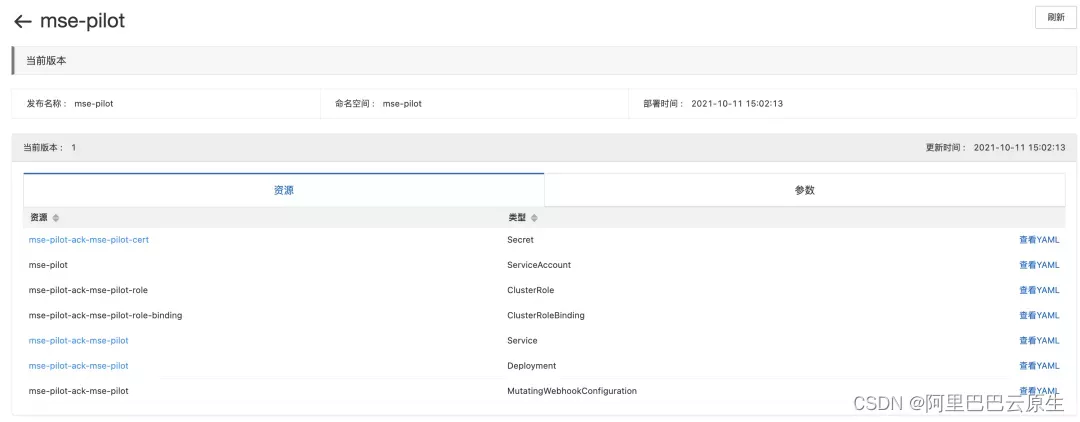Image resolution: width=1080 pixels, height=422 pixels.
Task: Go back using the arrow beside mse-pilot
Action: click(23, 21)
